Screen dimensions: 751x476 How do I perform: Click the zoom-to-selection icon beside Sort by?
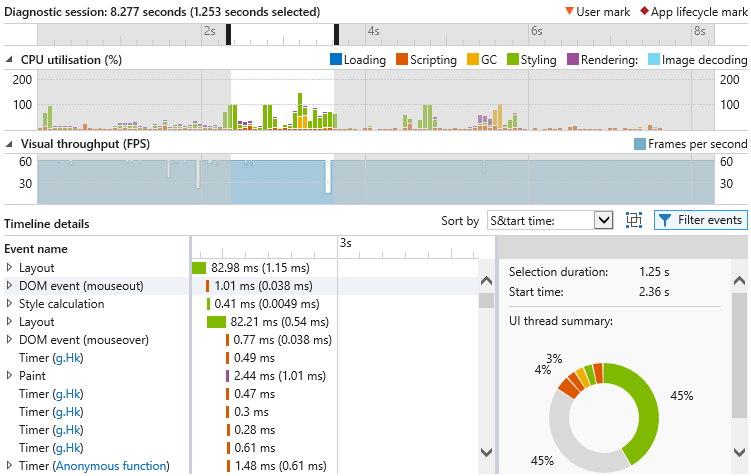(634, 220)
